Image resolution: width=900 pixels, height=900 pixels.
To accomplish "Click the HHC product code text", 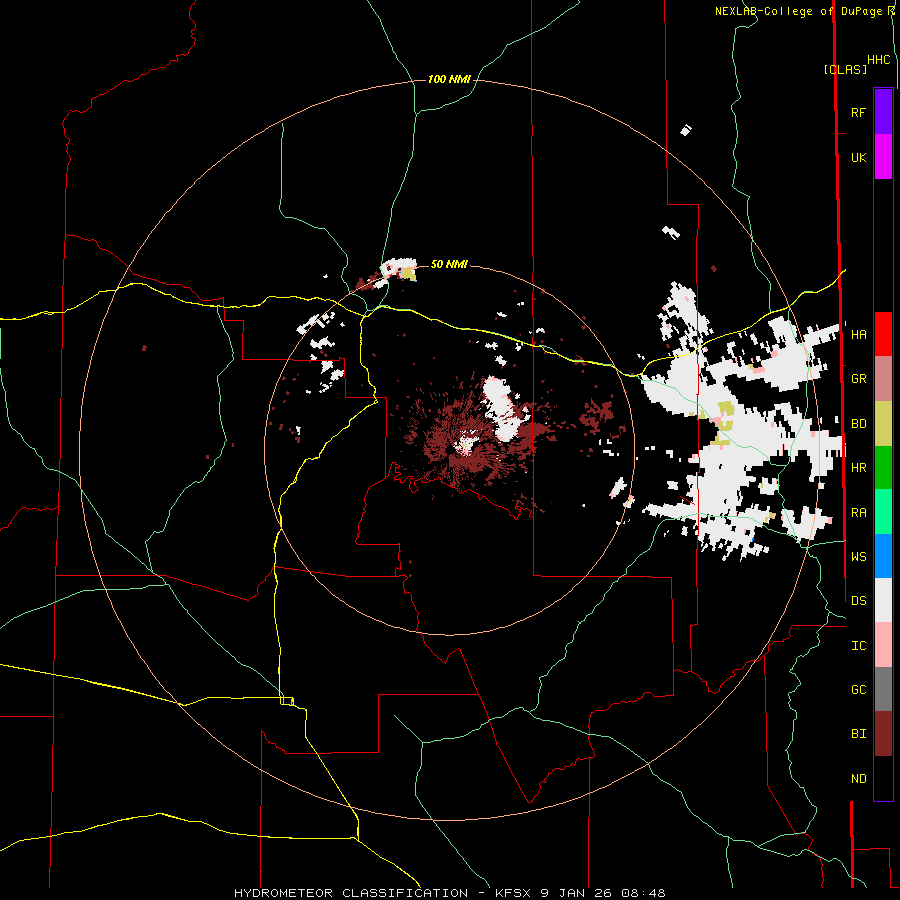I will (879, 60).
